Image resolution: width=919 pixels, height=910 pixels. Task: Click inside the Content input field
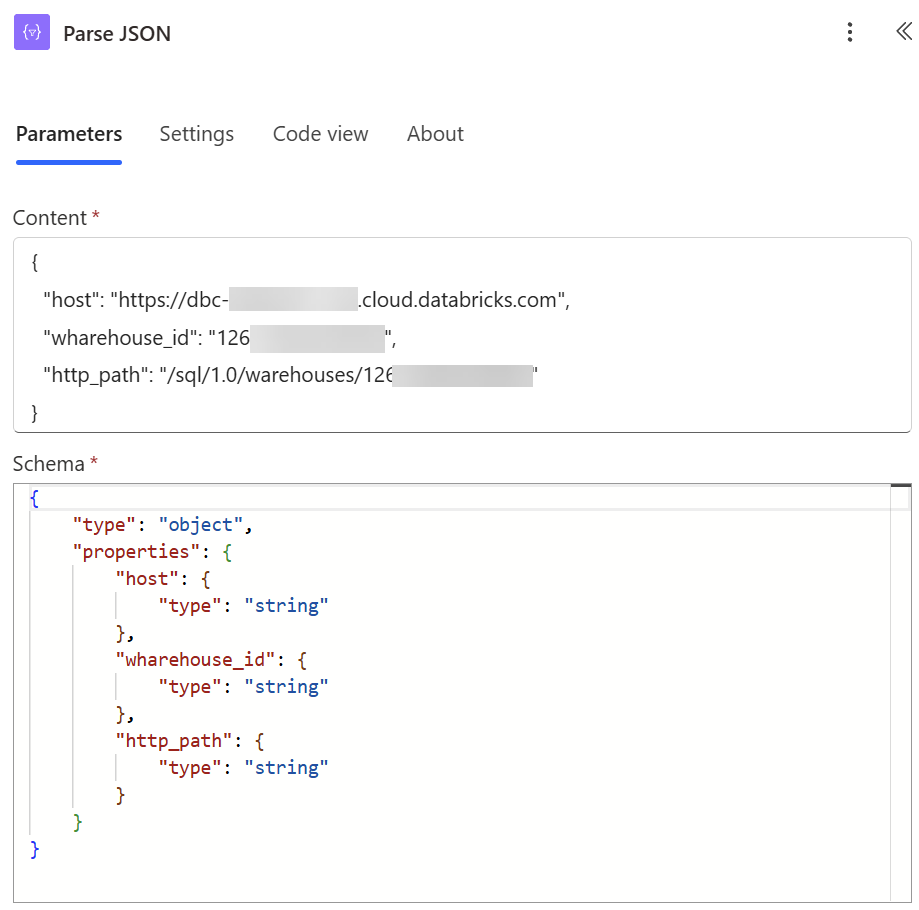click(462, 335)
